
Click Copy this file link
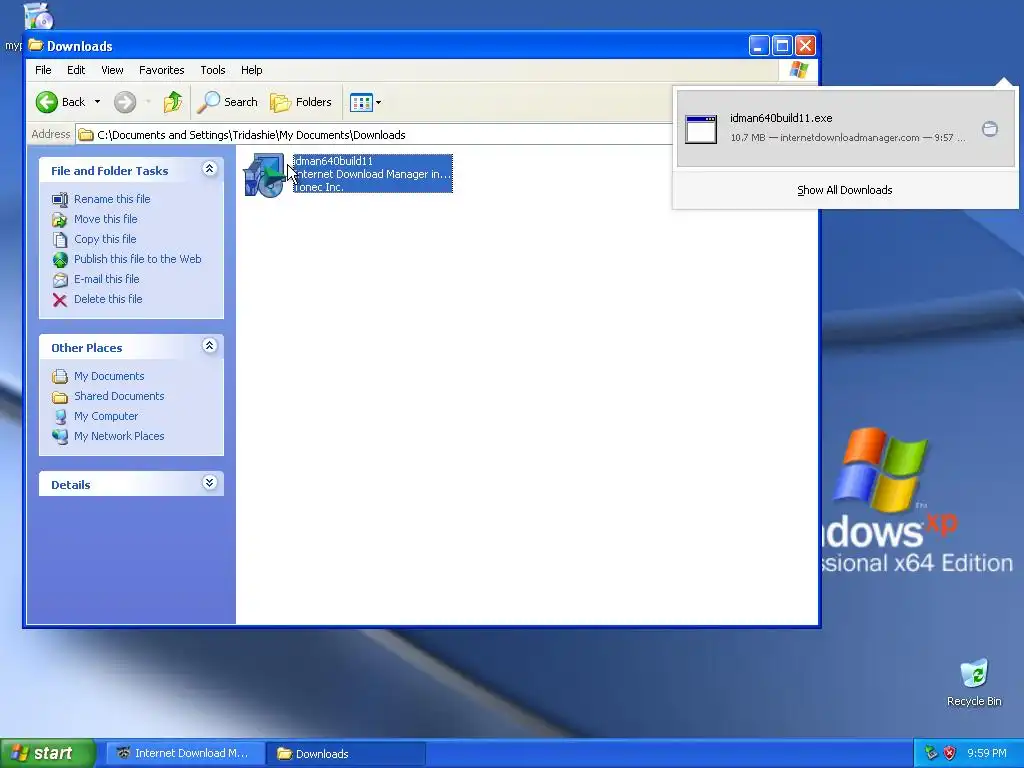105,239
